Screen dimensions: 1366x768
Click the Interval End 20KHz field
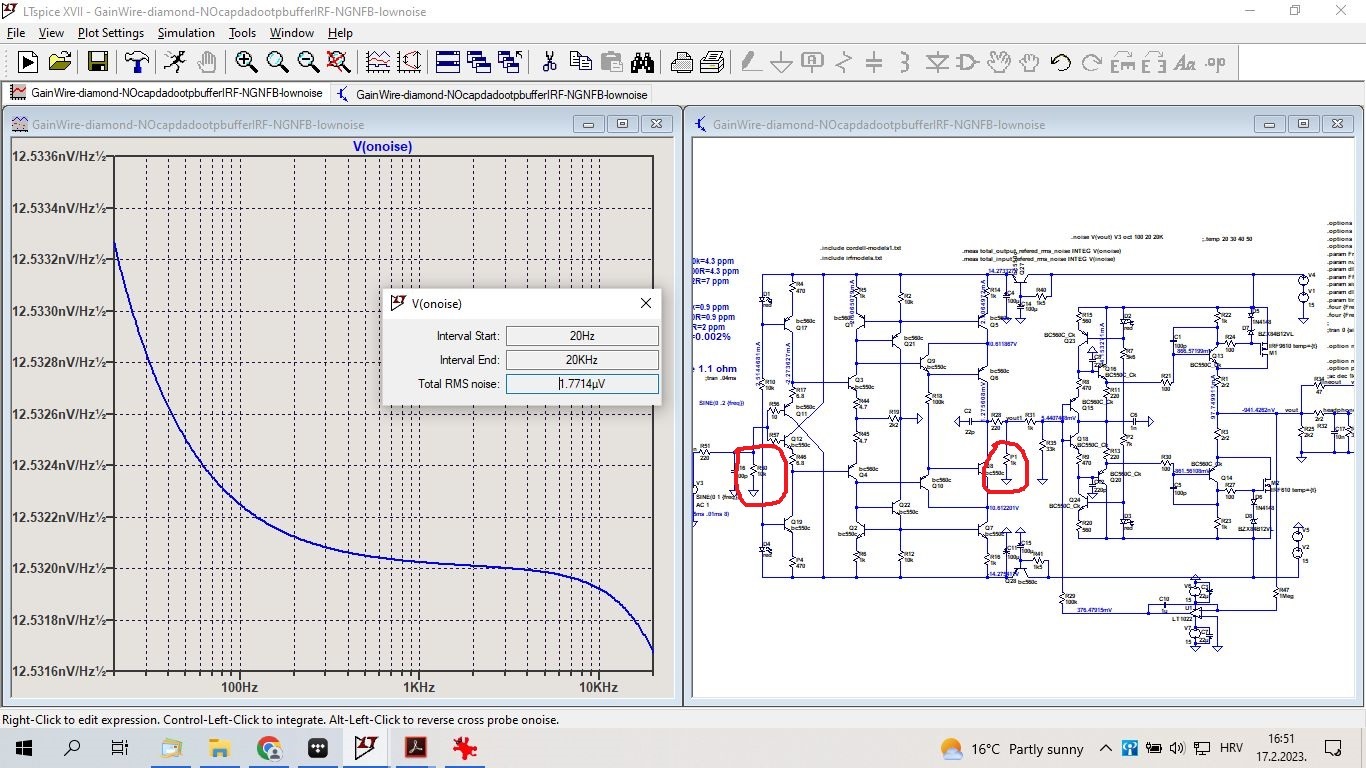click(582, 360)
